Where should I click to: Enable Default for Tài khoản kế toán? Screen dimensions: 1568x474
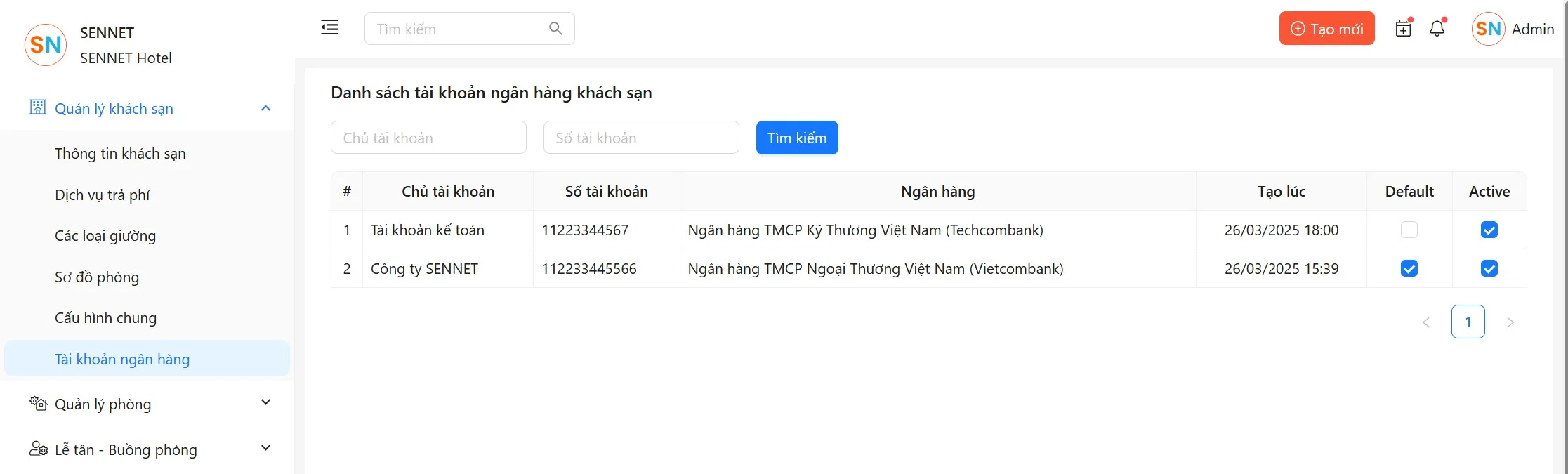coord(1409,230)
